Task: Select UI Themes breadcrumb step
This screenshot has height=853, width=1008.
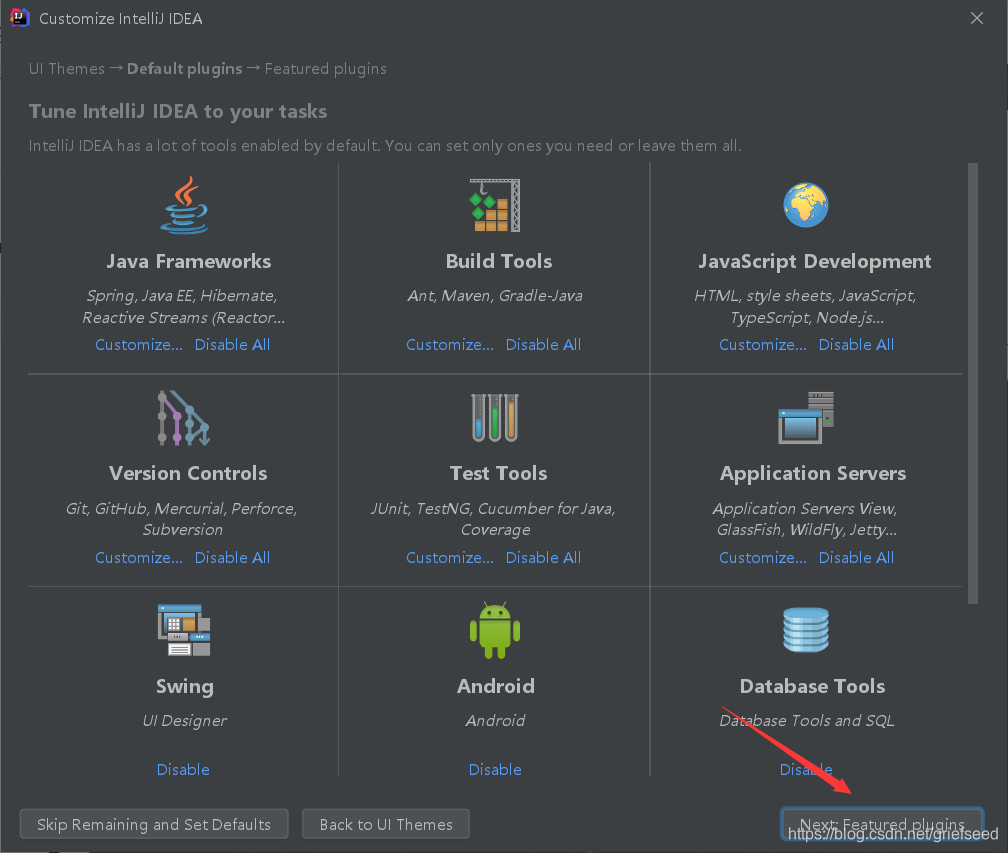Action: (67, 69)
